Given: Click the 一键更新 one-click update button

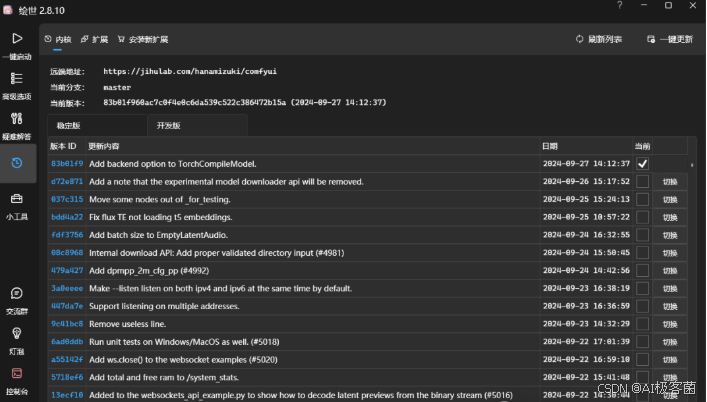Looking at the screenshot, I should (x=670, y=39).
